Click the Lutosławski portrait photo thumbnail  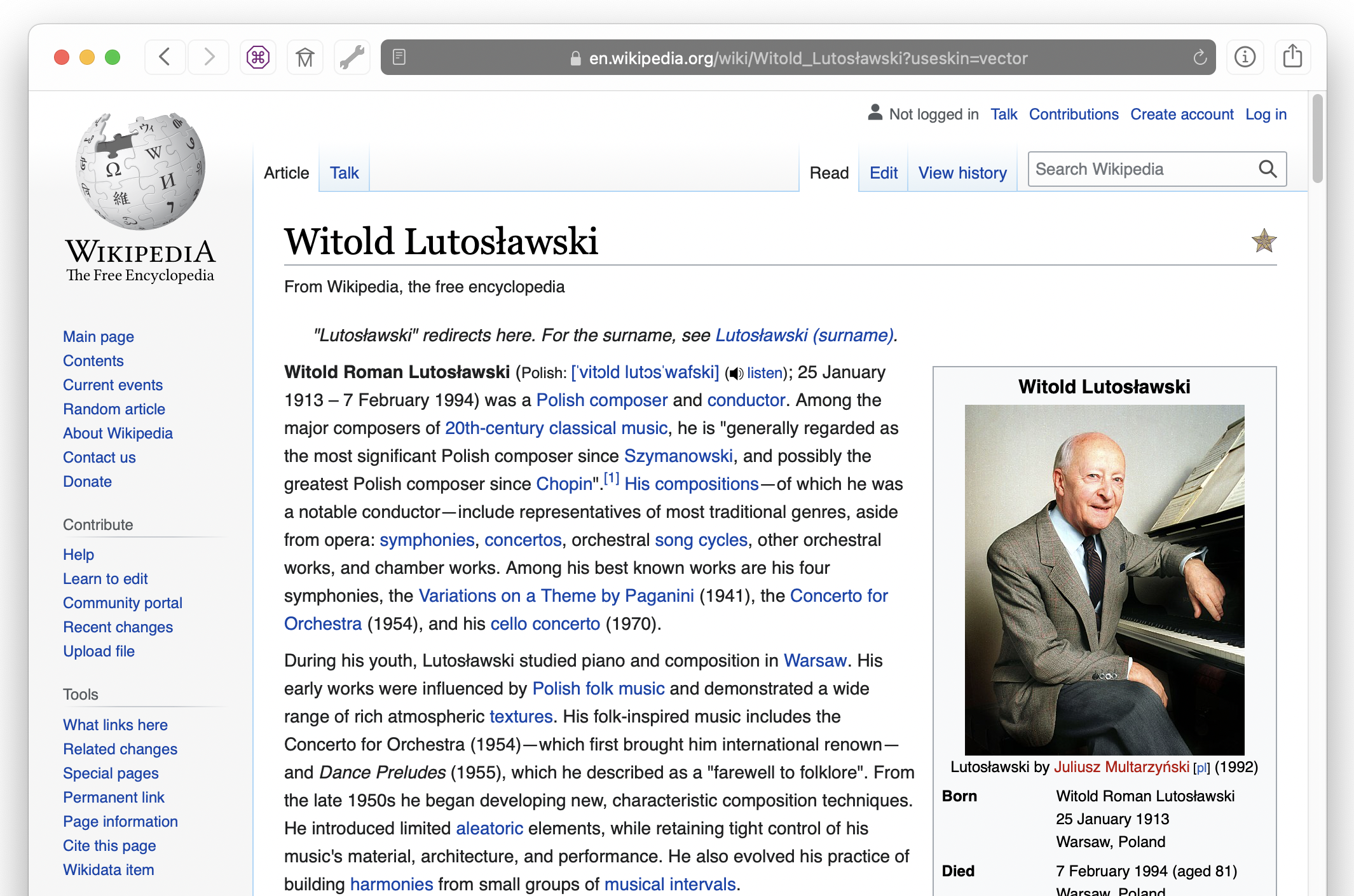point(1104,580)
